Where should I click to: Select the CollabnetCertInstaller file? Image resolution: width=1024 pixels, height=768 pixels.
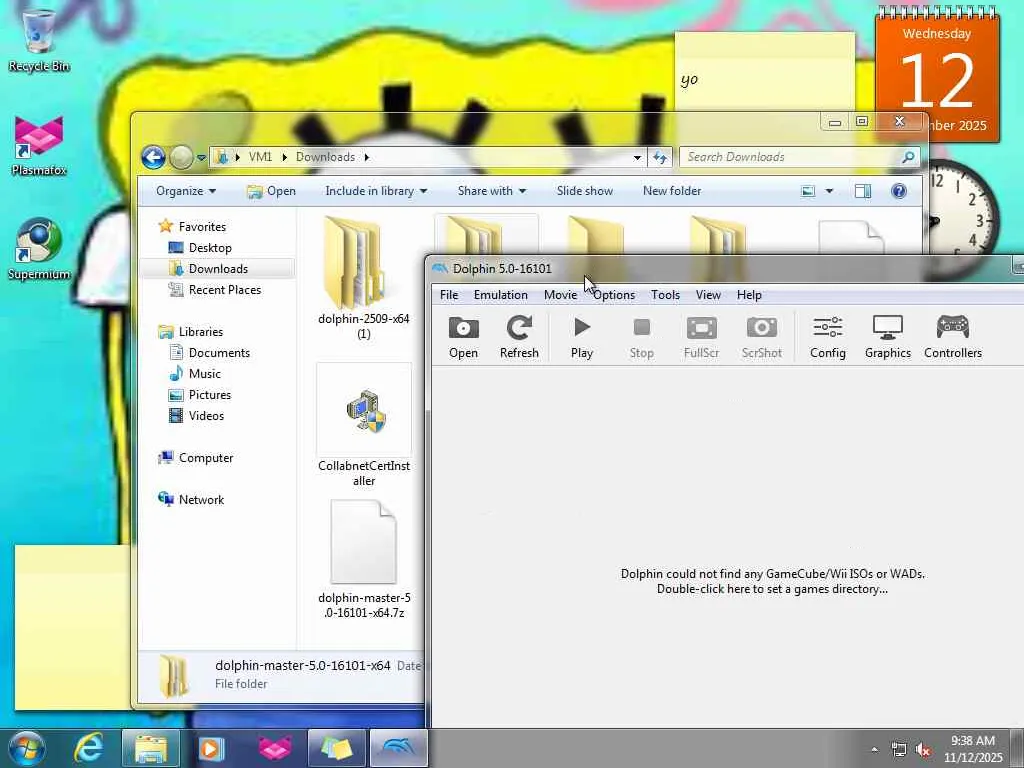point(364,426)
